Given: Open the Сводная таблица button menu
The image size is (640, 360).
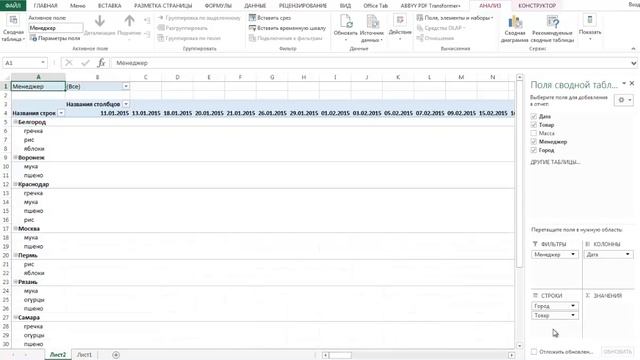Looking at the screenshot, I should (13, 29).
